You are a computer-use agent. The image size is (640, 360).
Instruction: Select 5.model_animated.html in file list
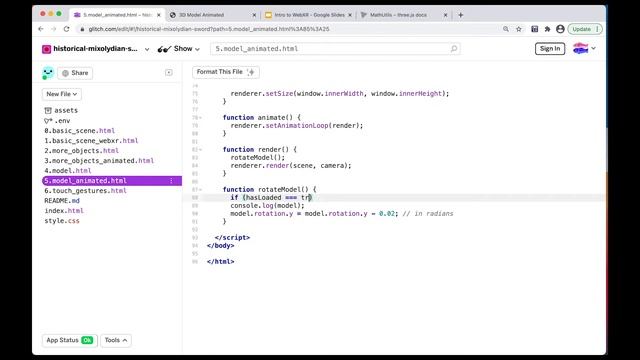point(112,181)
